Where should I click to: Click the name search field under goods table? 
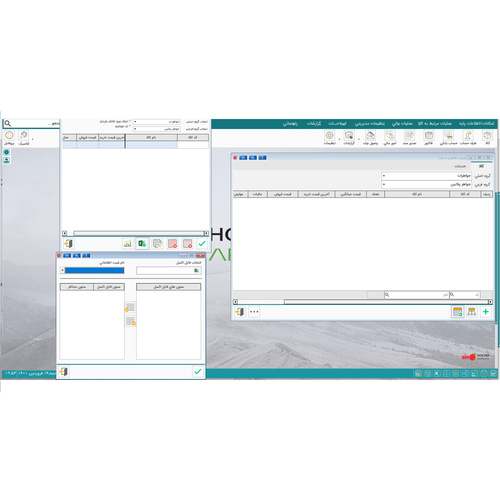416,295
